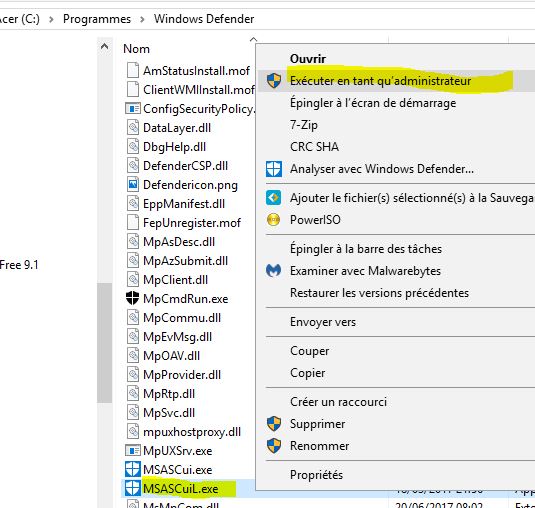Click the DataLayer.dll file icon
This screenshot has width=535, height=508.
click(x=133, y=128)
